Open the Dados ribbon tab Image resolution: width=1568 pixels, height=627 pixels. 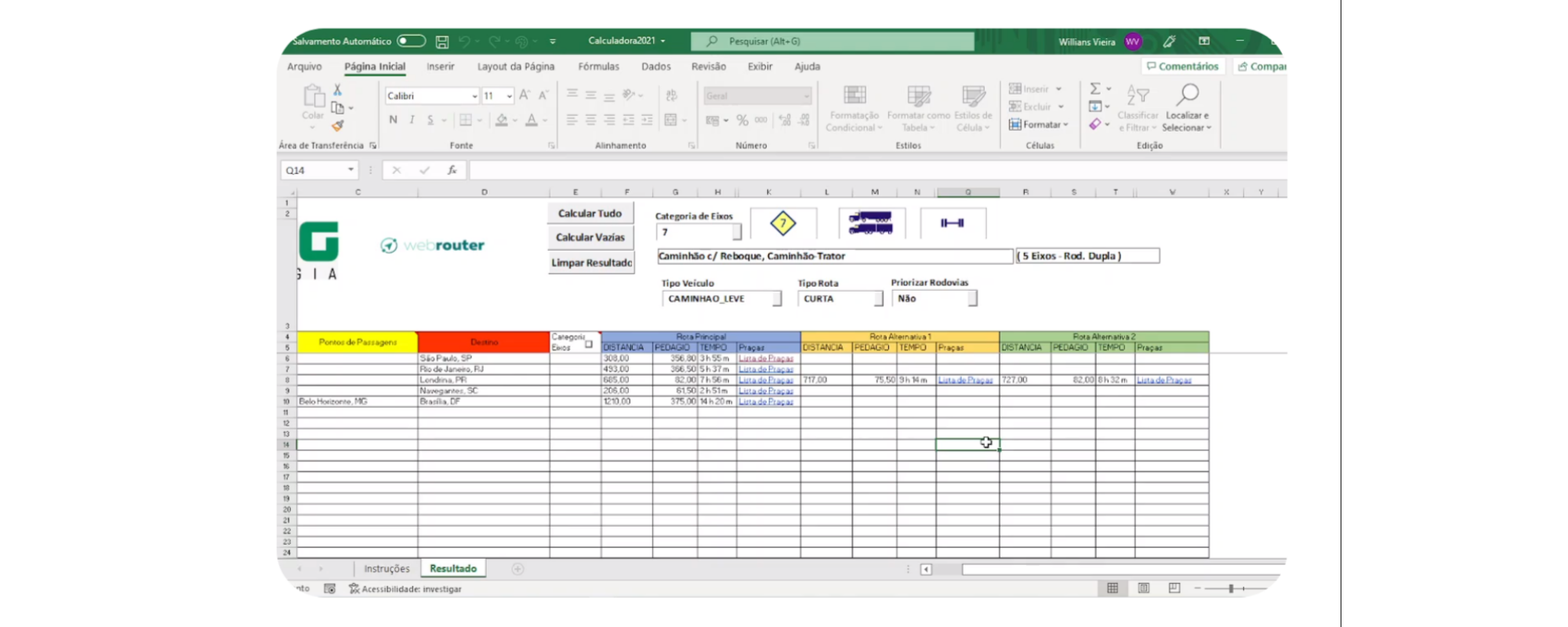pyautogui.click(x=656, y=67)
